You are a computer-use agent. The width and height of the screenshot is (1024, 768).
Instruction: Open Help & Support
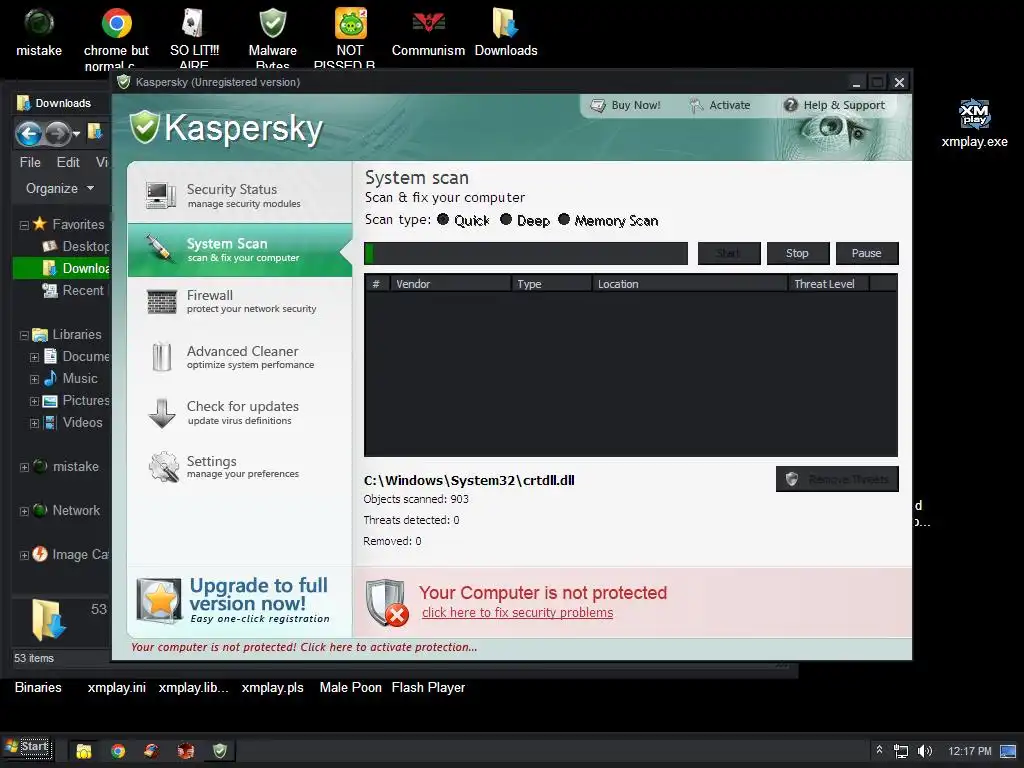(835, 105)
